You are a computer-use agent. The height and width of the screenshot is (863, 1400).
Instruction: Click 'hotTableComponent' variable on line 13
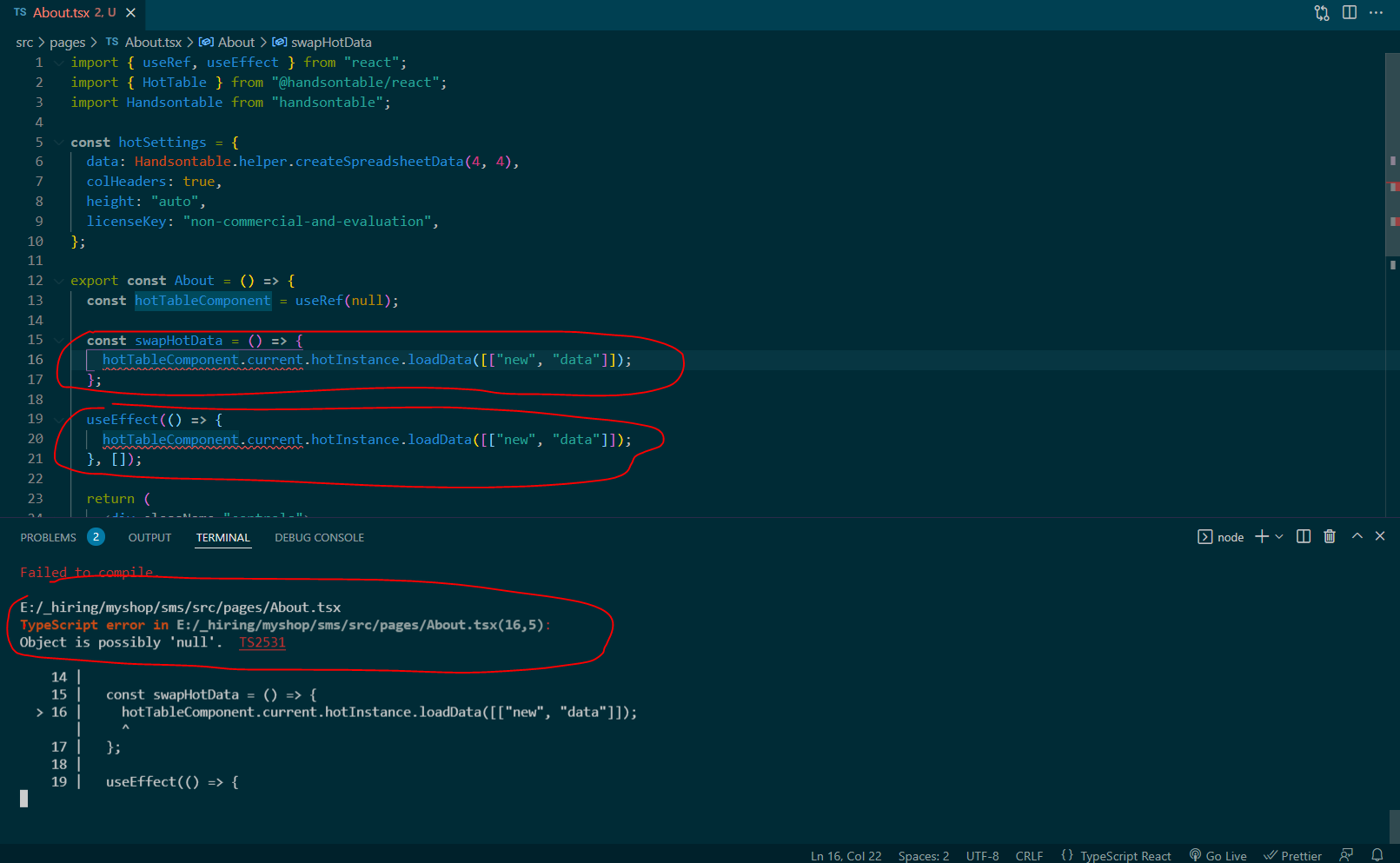(202, 301)
